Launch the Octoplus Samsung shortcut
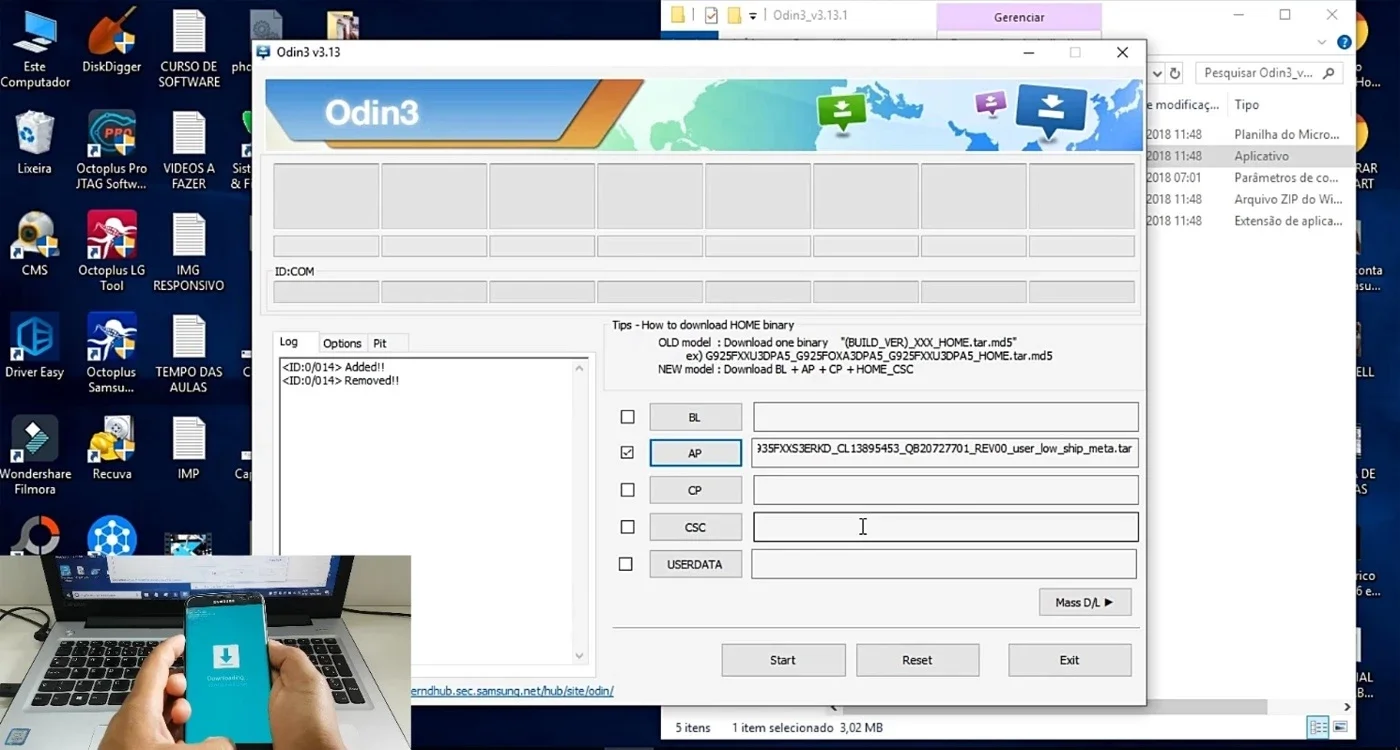The height and width of the screenshot is (750, 1400). [111, 353]
